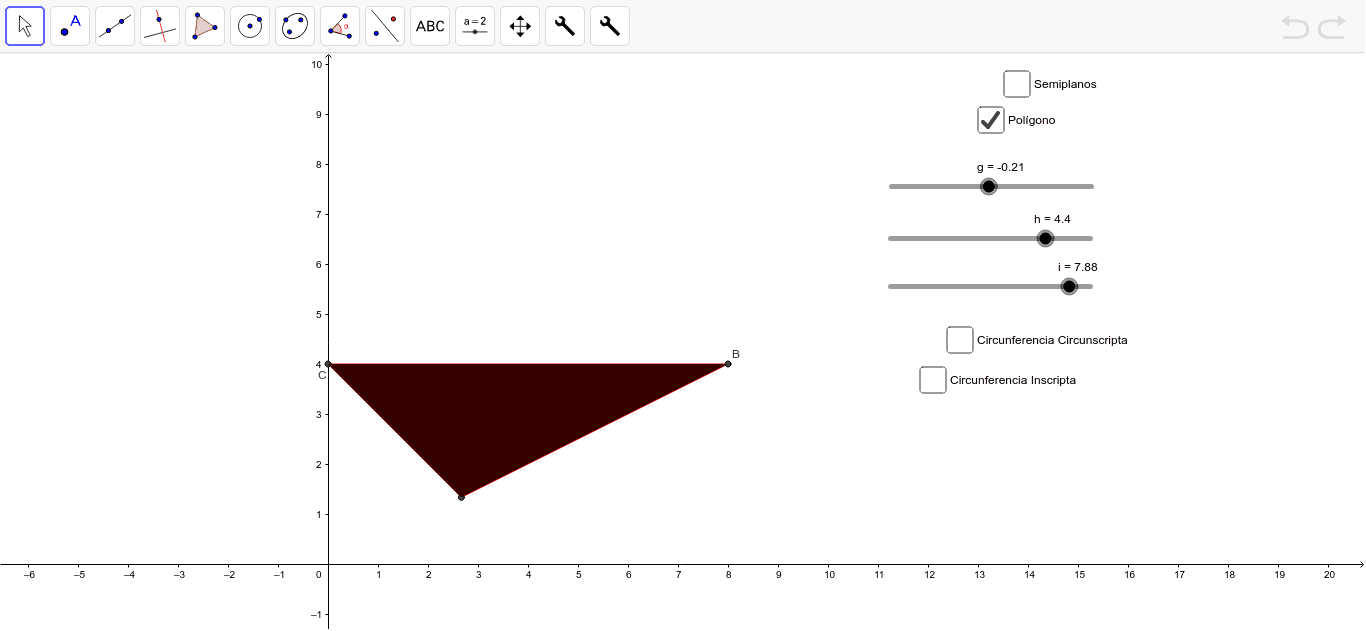Choose the a=2 slider tool
Image resolution: width=1366 pixels, height=631 pixels.
[475, 26]
